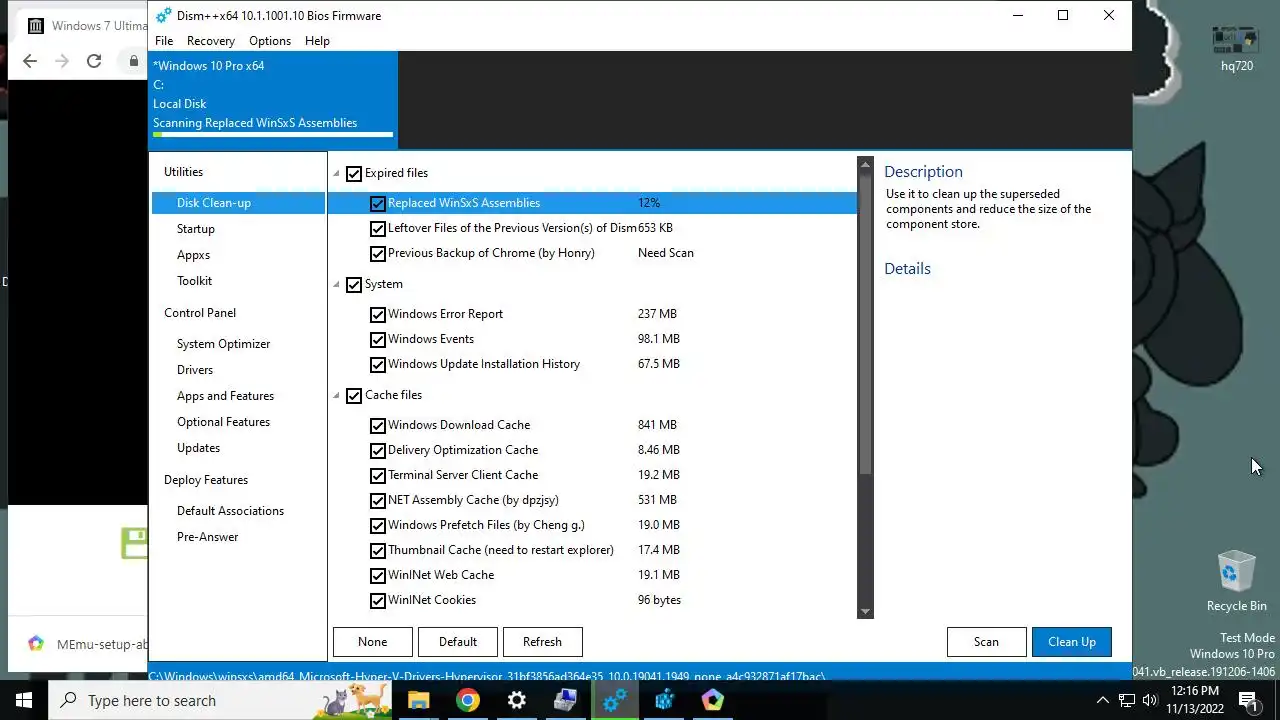The image size is (1280, 720).
Task: Click the Scan button
Action: (986, 642)
